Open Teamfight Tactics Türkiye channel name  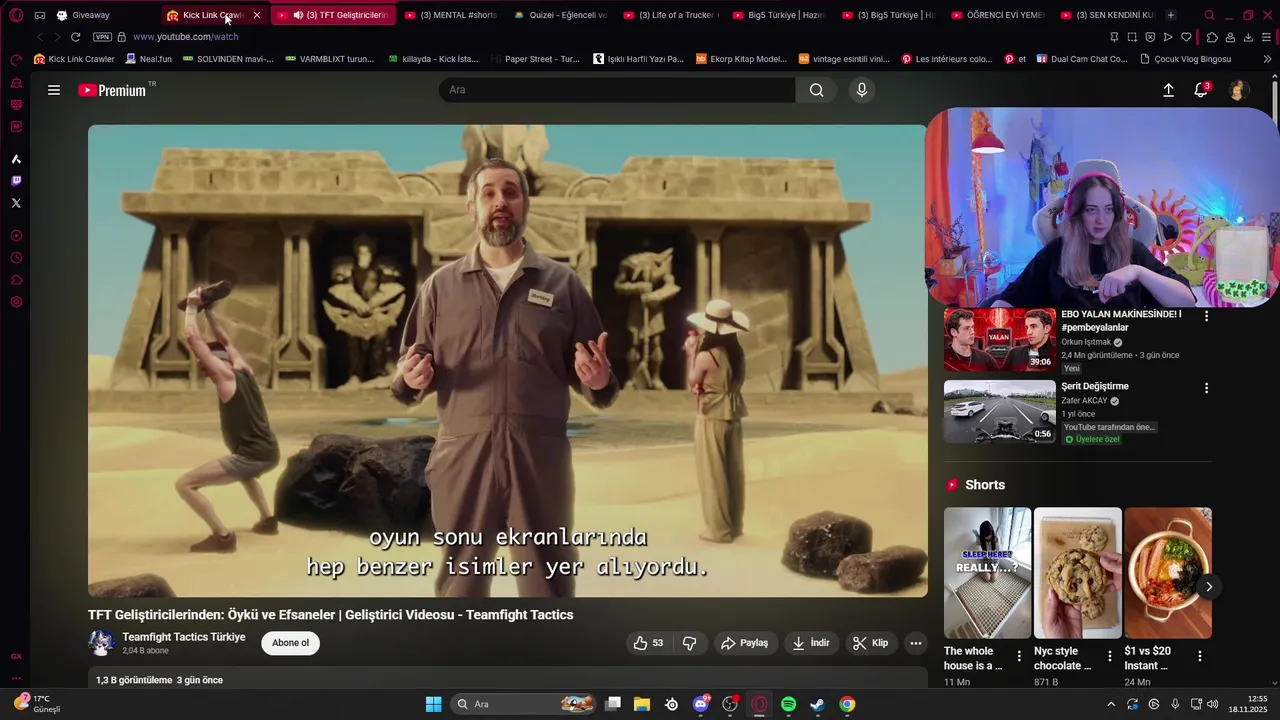point(184,637)
